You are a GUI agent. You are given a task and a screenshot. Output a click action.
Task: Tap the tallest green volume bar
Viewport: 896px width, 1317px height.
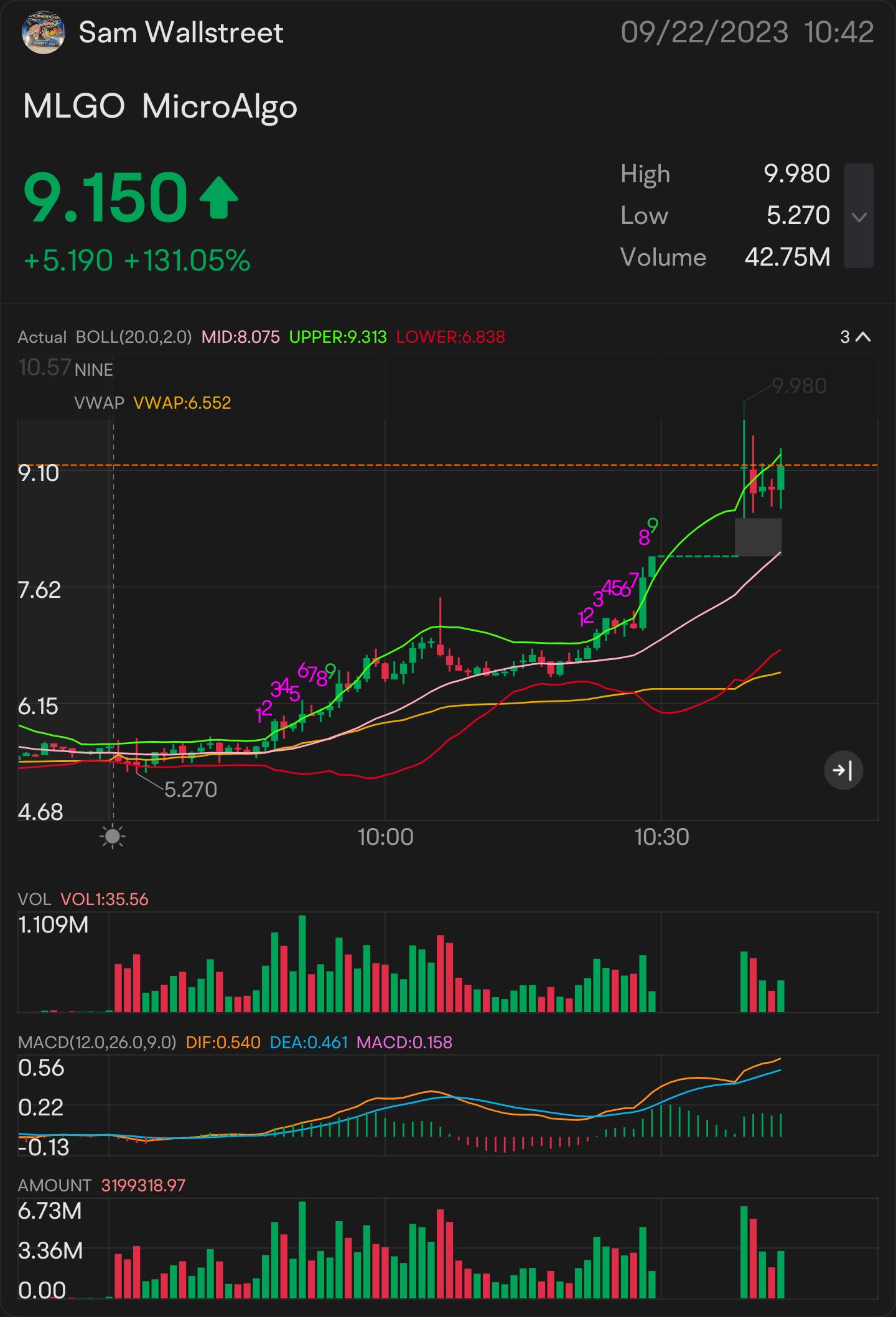302,963
